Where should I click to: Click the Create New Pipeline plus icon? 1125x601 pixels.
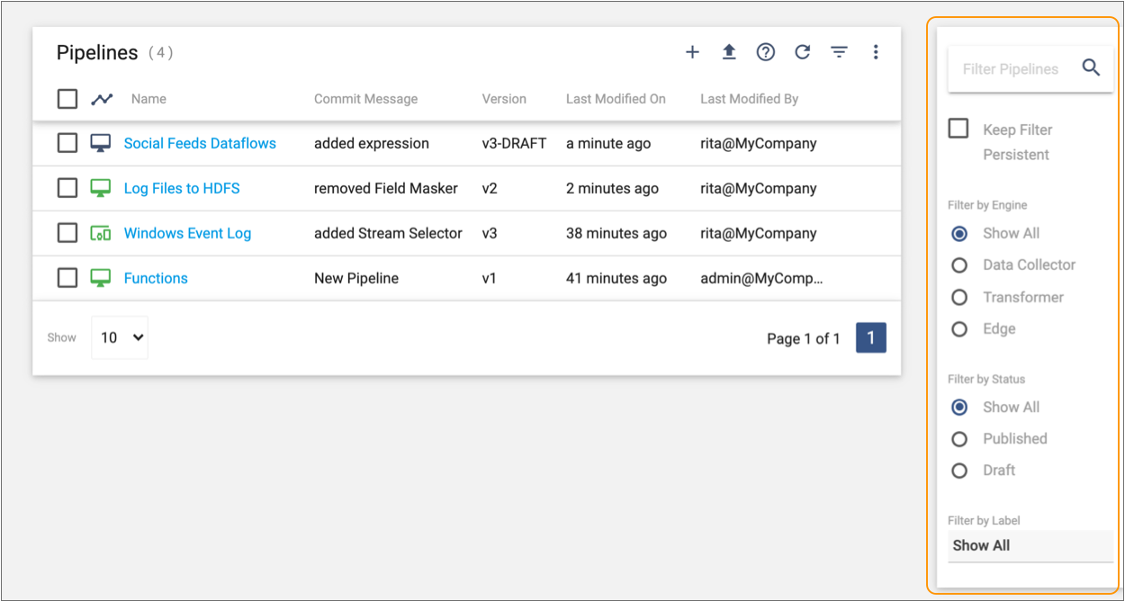692,52
